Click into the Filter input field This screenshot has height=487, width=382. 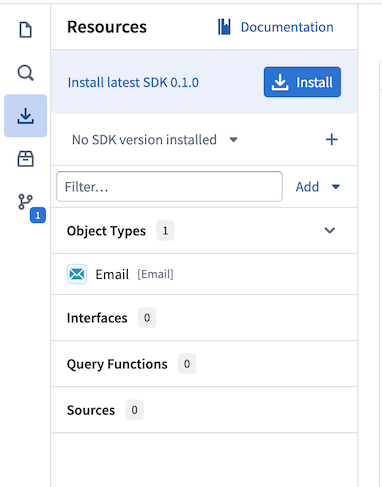click(x=169, y=187)
